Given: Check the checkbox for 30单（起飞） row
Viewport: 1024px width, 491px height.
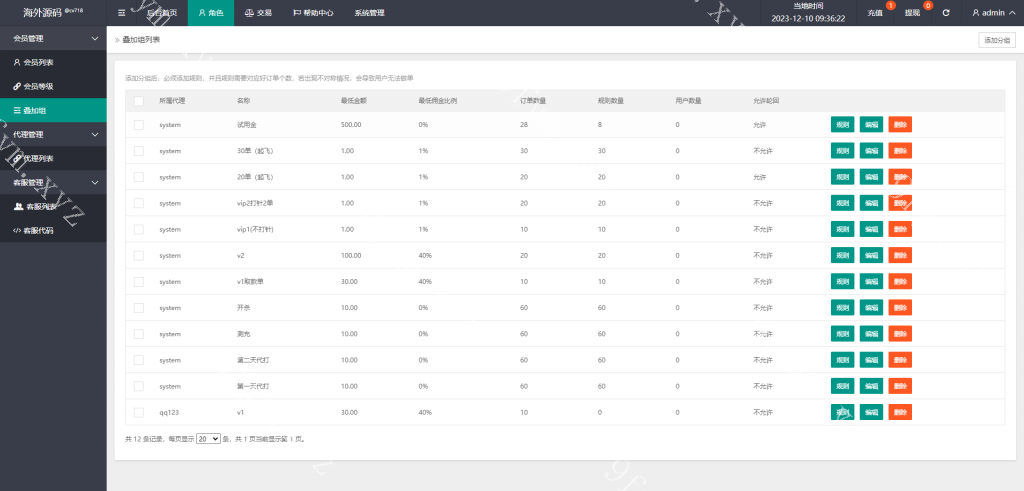Looking at the screenshot, I should pos(138,151).
